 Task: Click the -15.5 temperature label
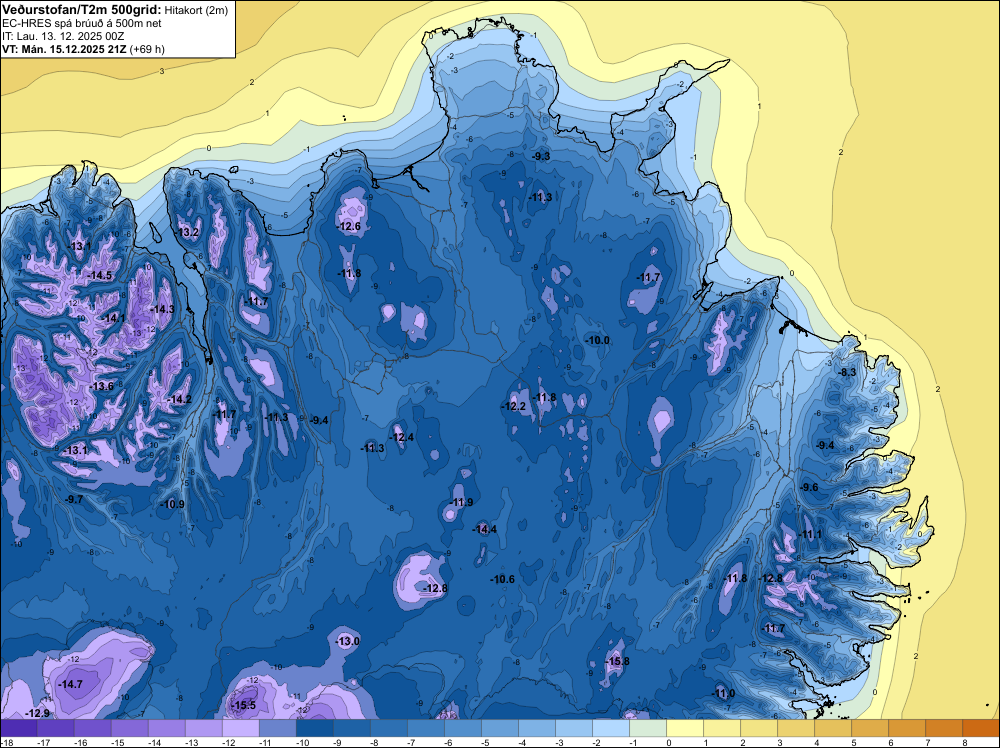(242, 705)
